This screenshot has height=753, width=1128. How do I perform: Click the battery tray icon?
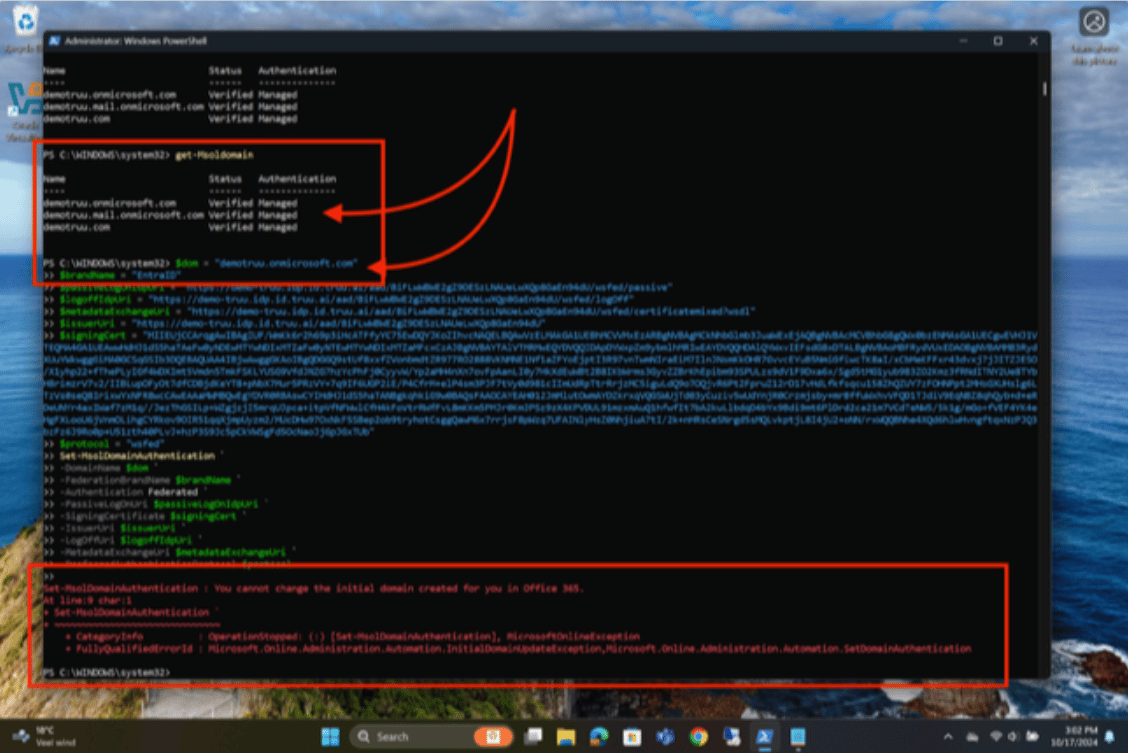click(1032, 736)
